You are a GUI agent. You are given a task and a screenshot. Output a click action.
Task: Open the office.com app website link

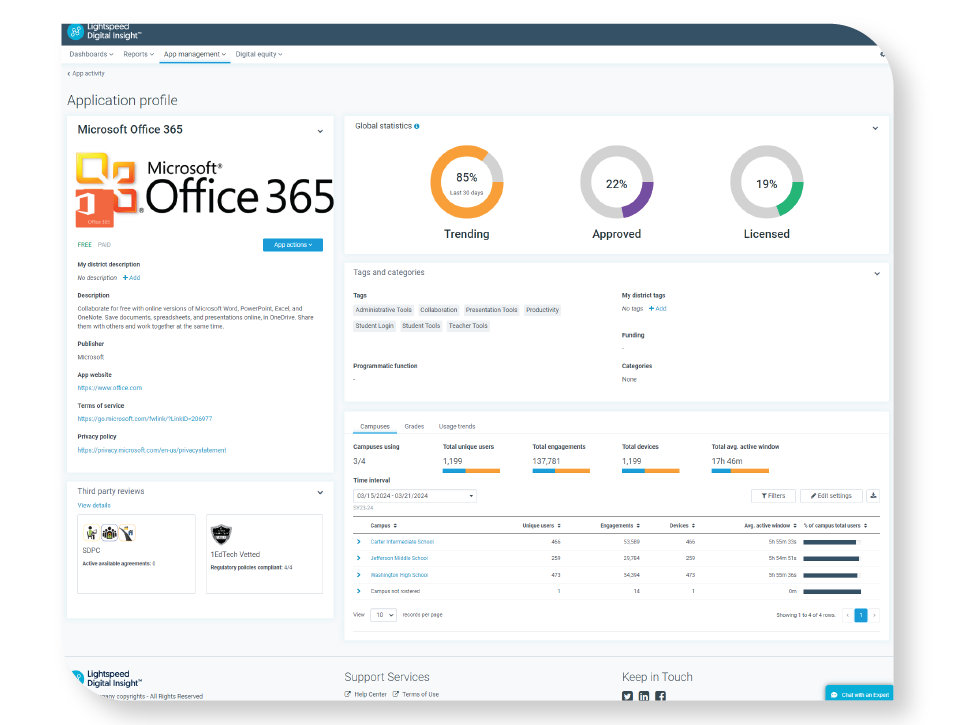(x=110, y=388)
